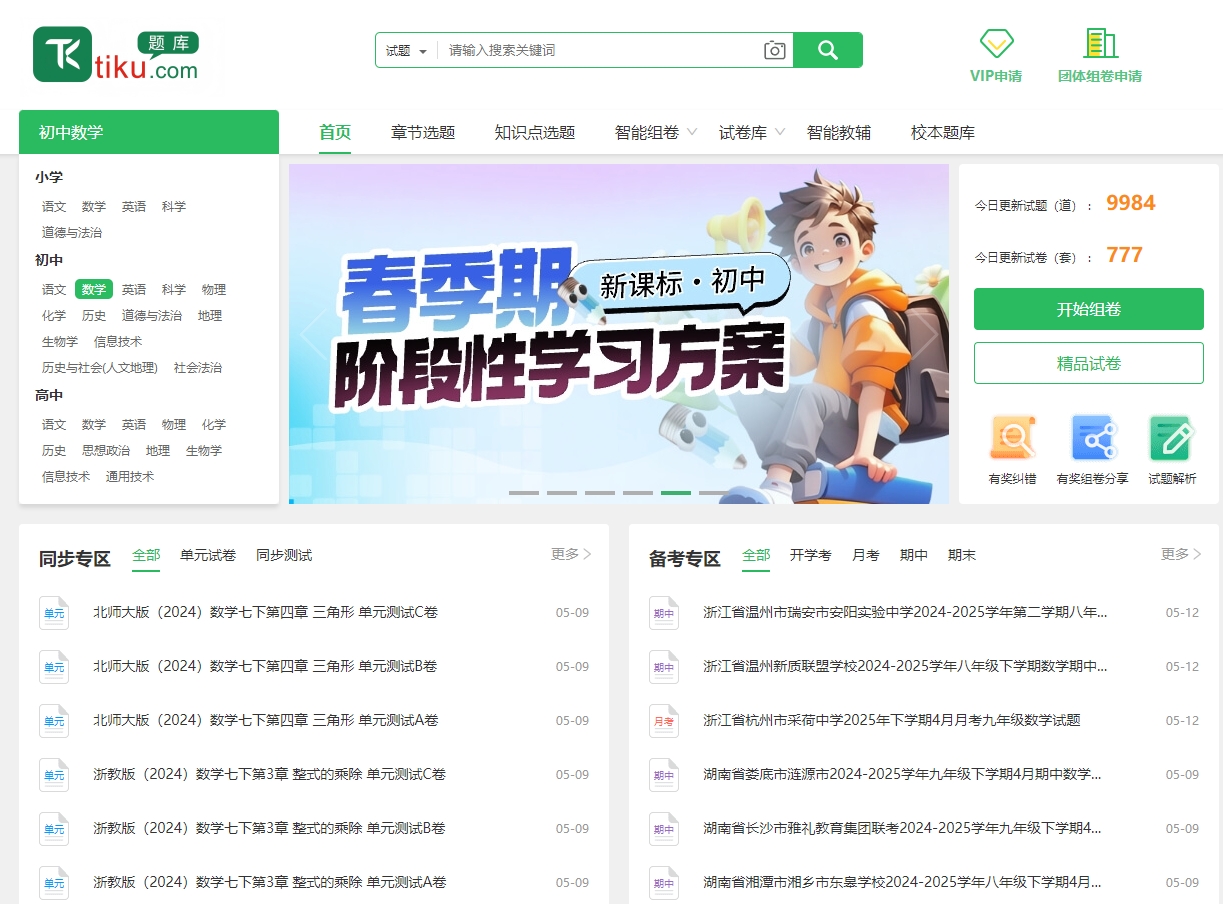Open 精品试卷 via its button
Viewport: 1223px width, 904px height.
pyautogui.click(x=1088, y=362)
